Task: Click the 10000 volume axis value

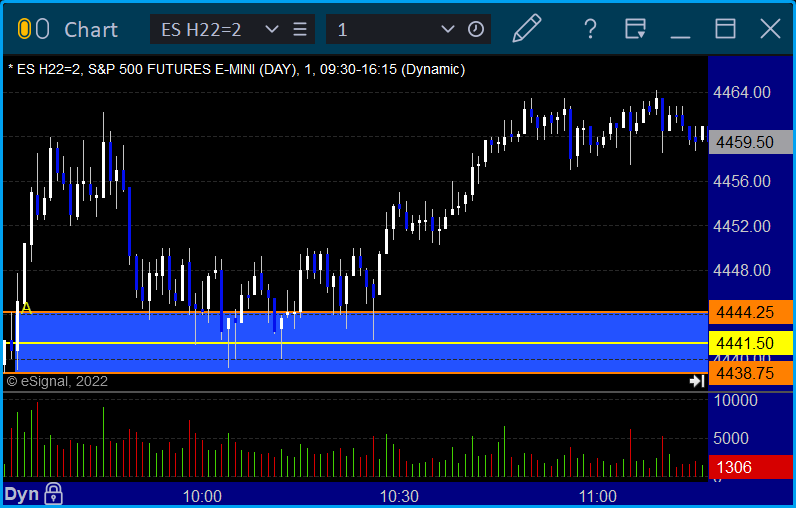Action: 736,400
